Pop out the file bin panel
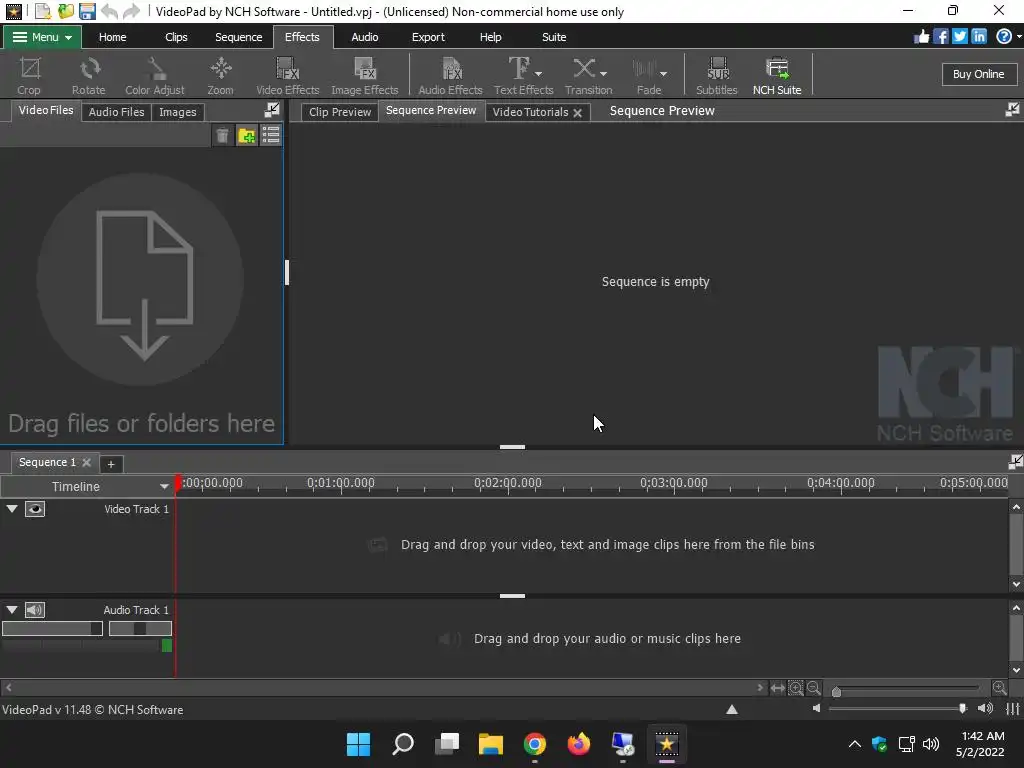1024x768 pixels. 272,110
